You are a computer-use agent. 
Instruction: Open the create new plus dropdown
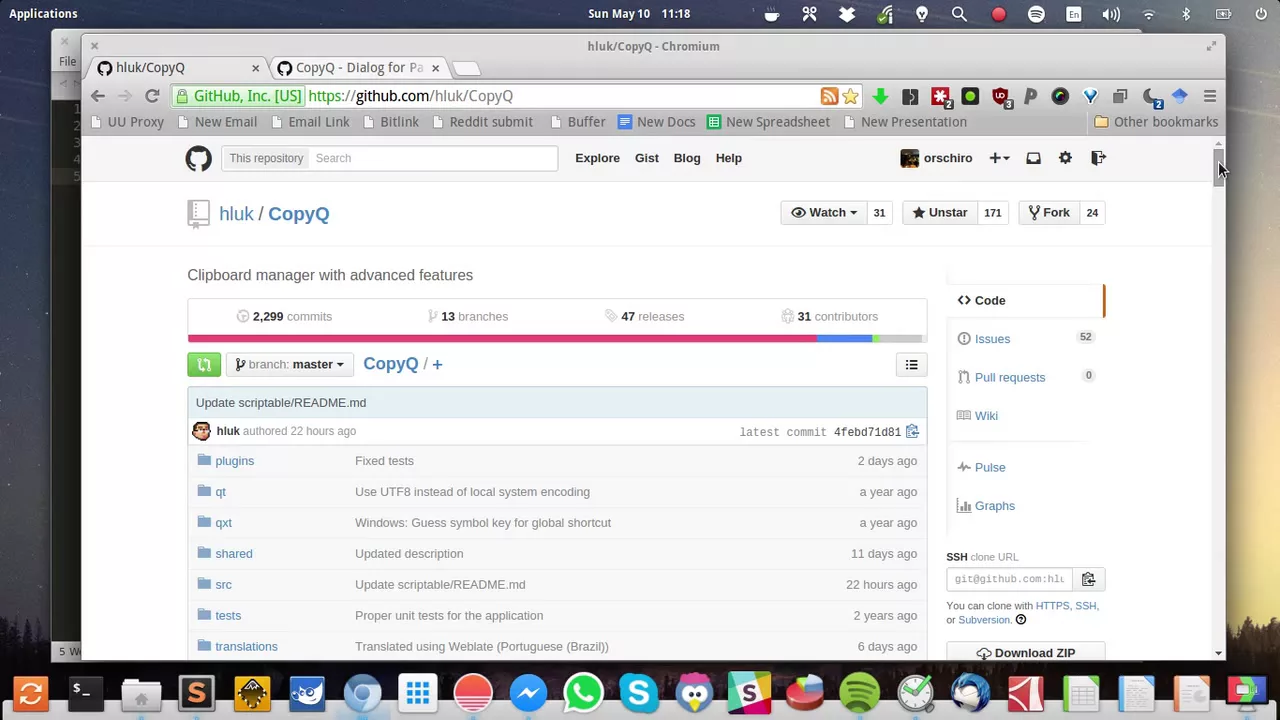pos(999,158)
